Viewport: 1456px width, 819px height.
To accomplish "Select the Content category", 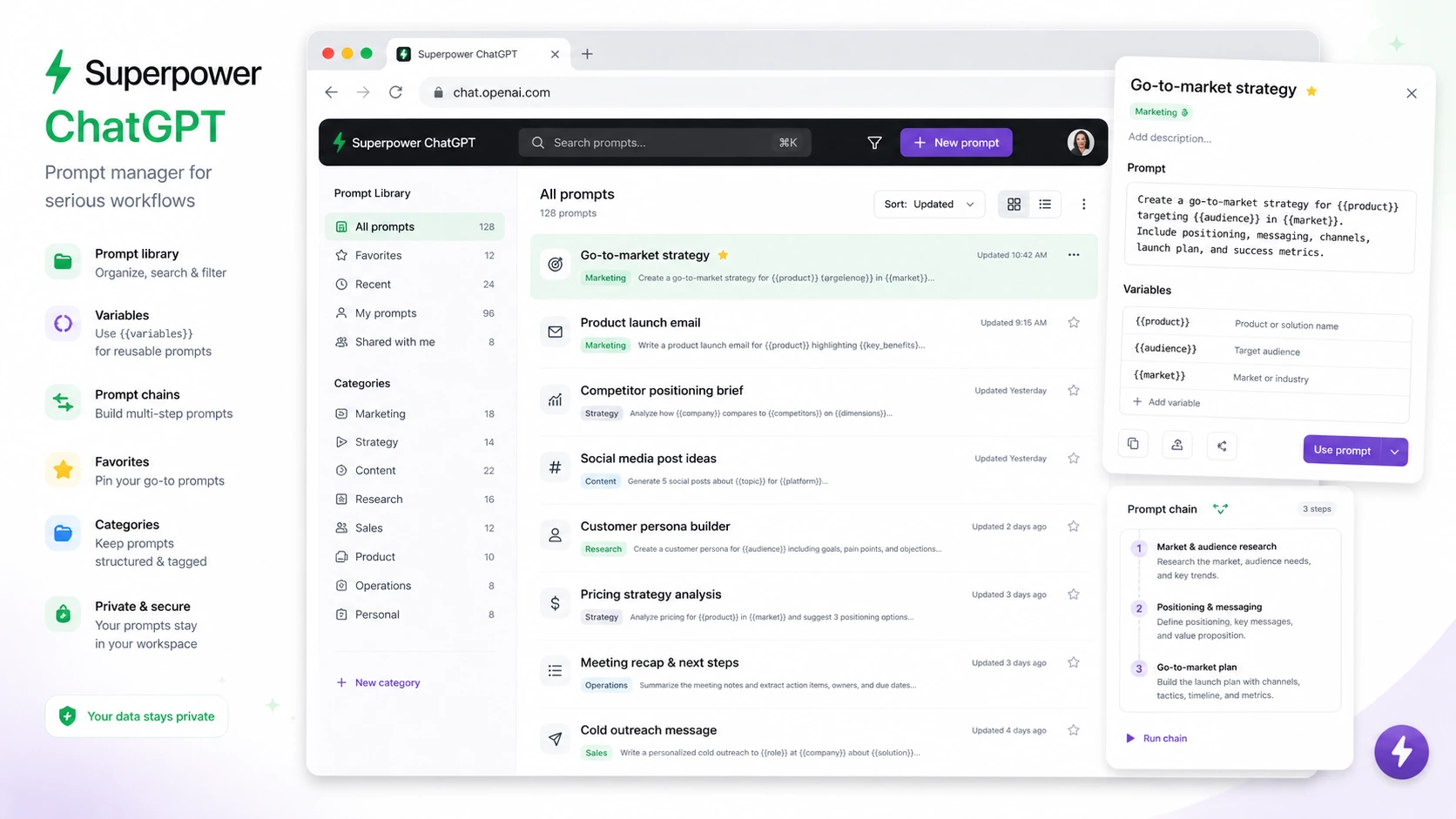I will (415, 470).
